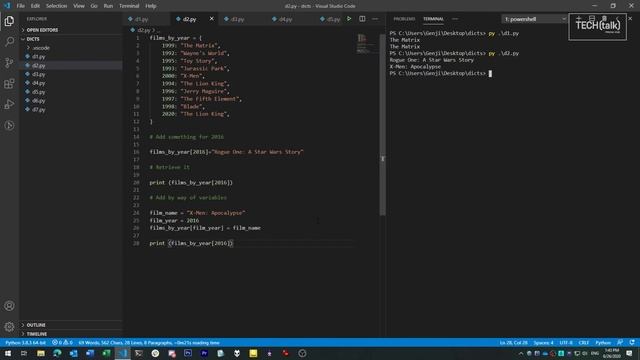Screen dimensions: 640x360
Task: Split the editor to the right
Action: (362, 19)
